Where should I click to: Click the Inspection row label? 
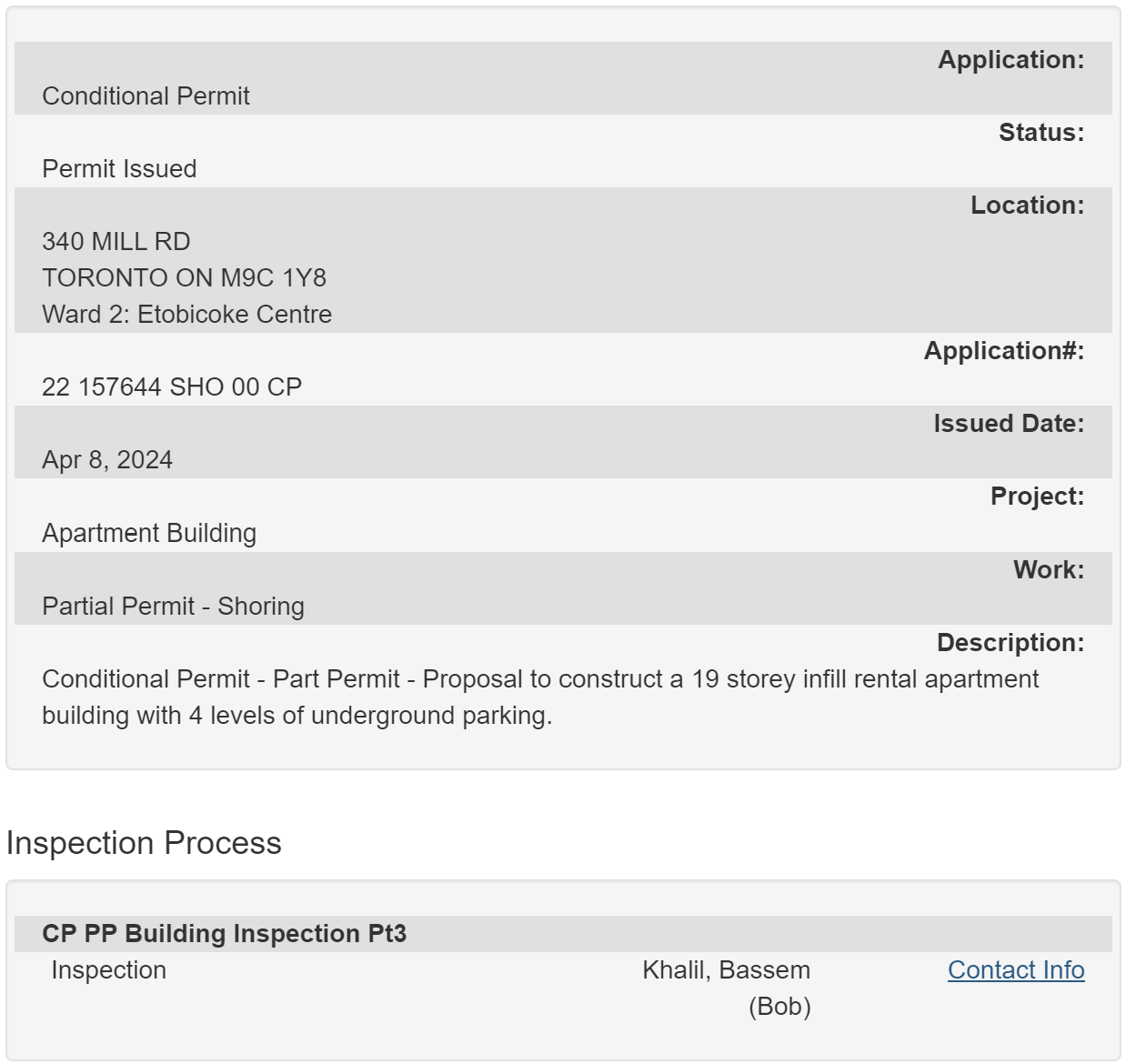[x=108, y=970]
